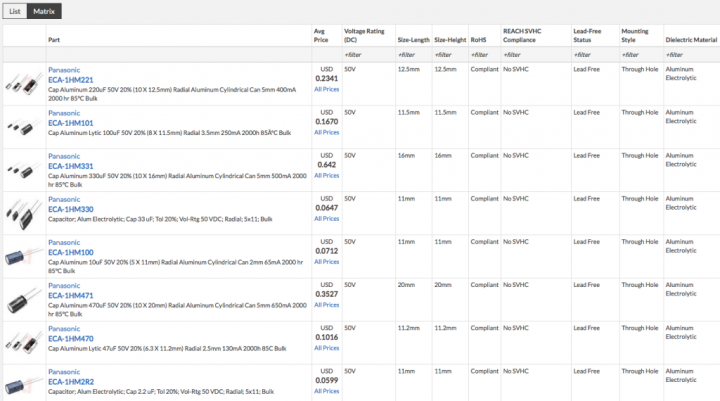Image resolution: width=720 pixels, height=401 pixels.
Task: Click the ECA-1HM470 capacitor thumbnail
Action: pos(24,343)
